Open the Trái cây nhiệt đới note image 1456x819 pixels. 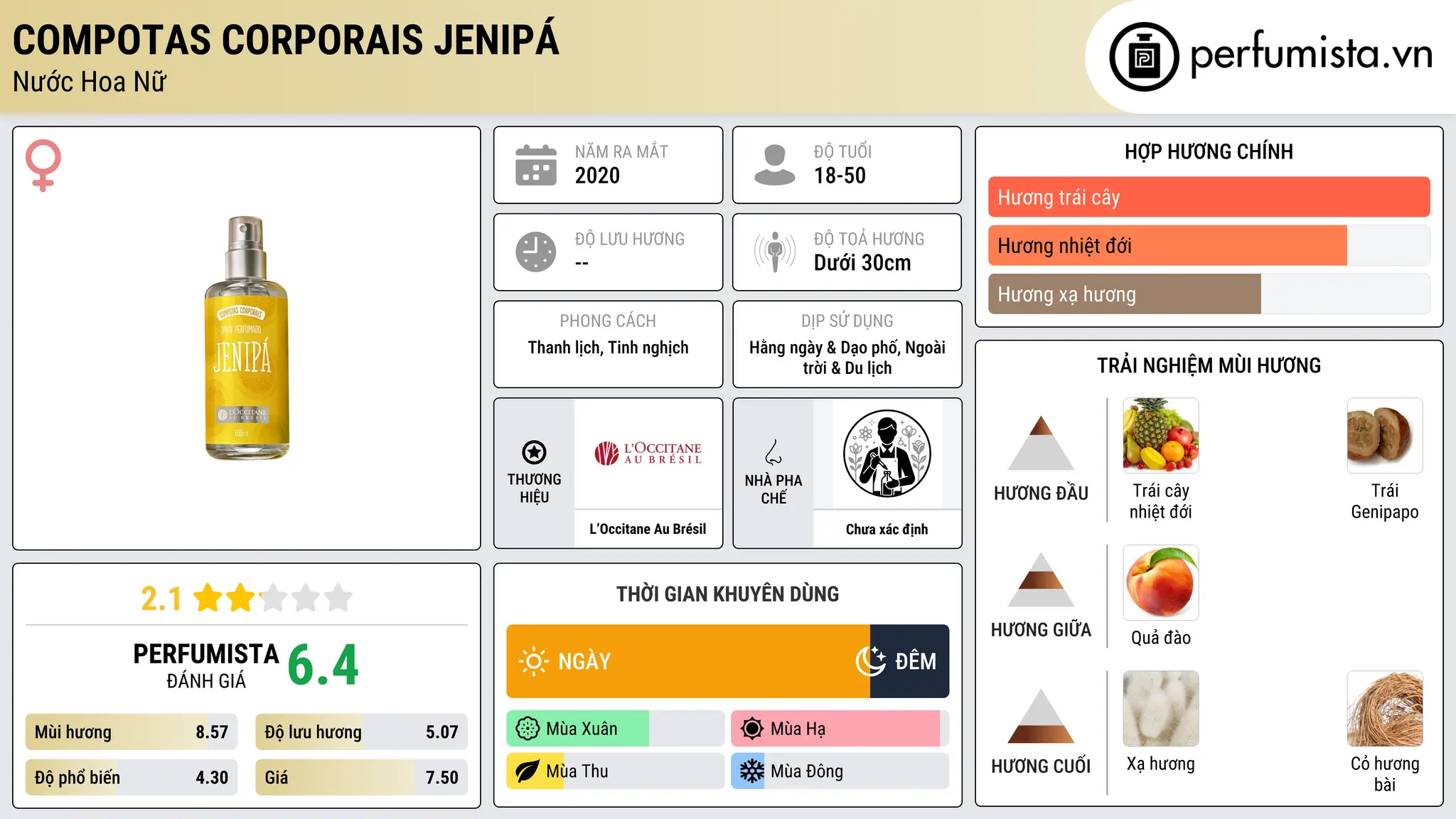(x=1161, y=436)
